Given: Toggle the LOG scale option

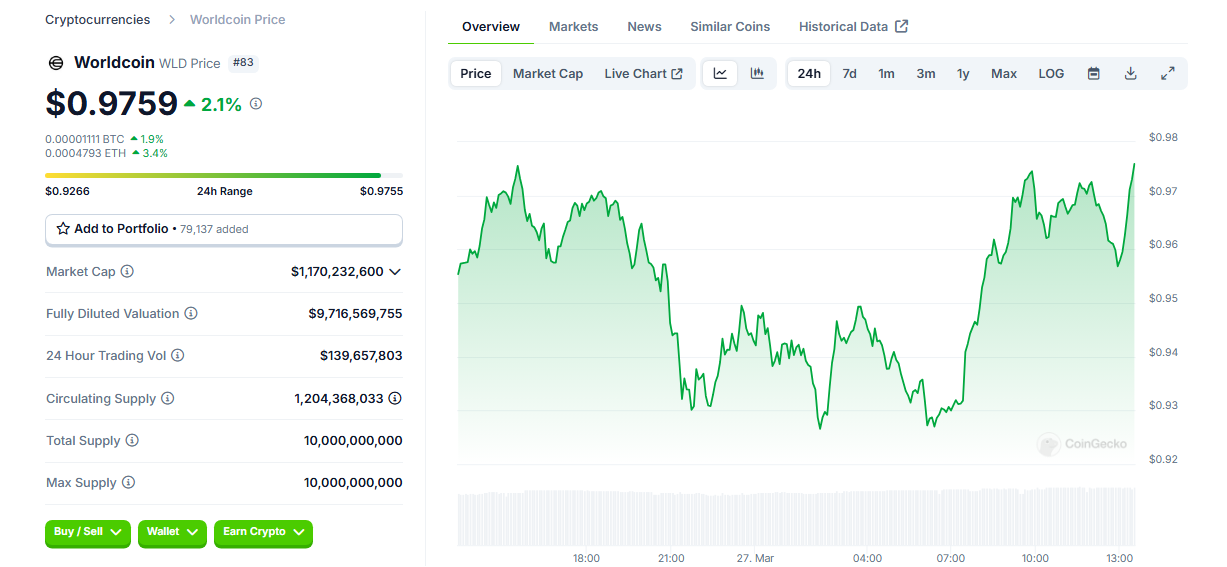Looking at the screenshot, I should (1051, 73).
